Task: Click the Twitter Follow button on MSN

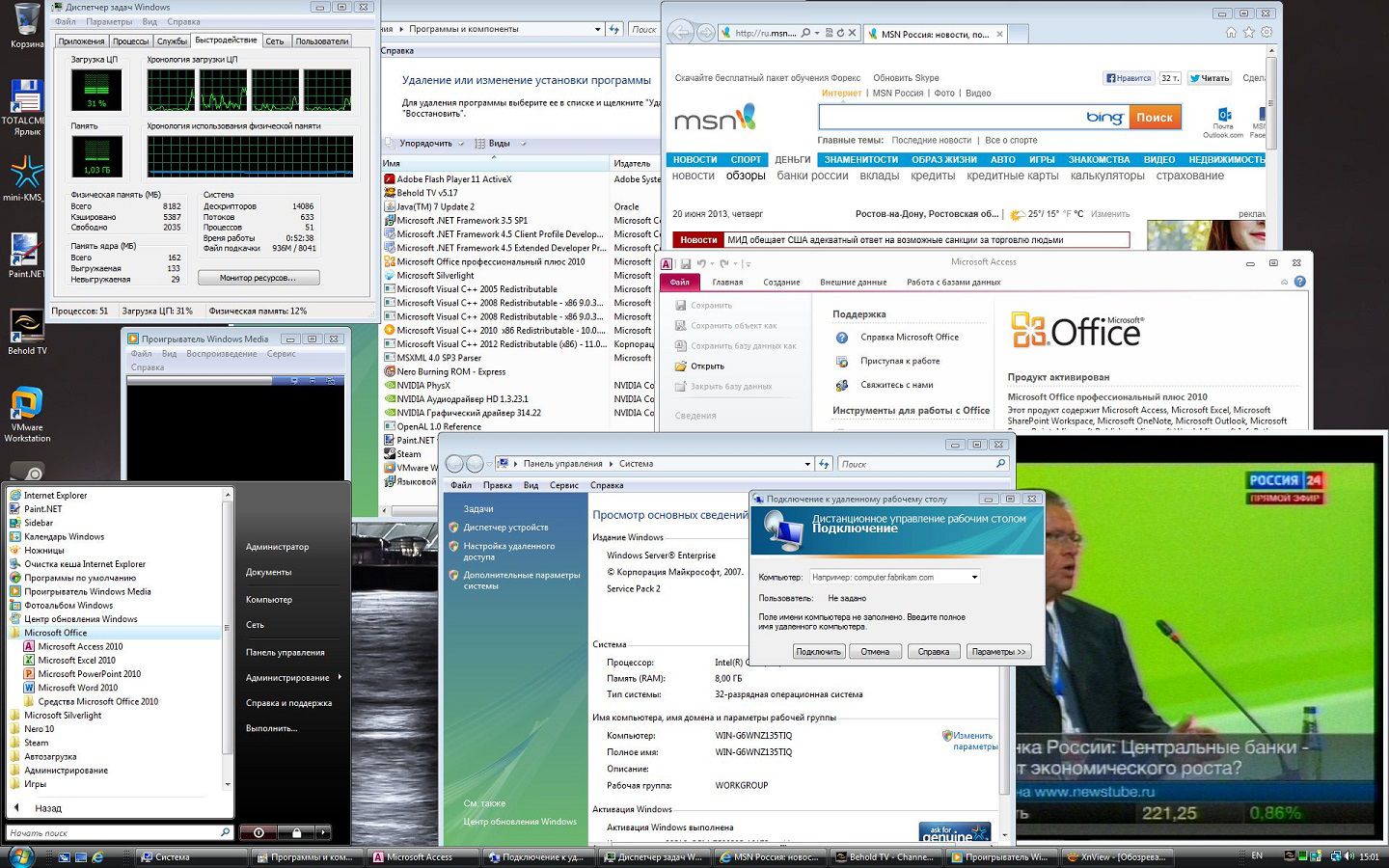Action: 1209,78
